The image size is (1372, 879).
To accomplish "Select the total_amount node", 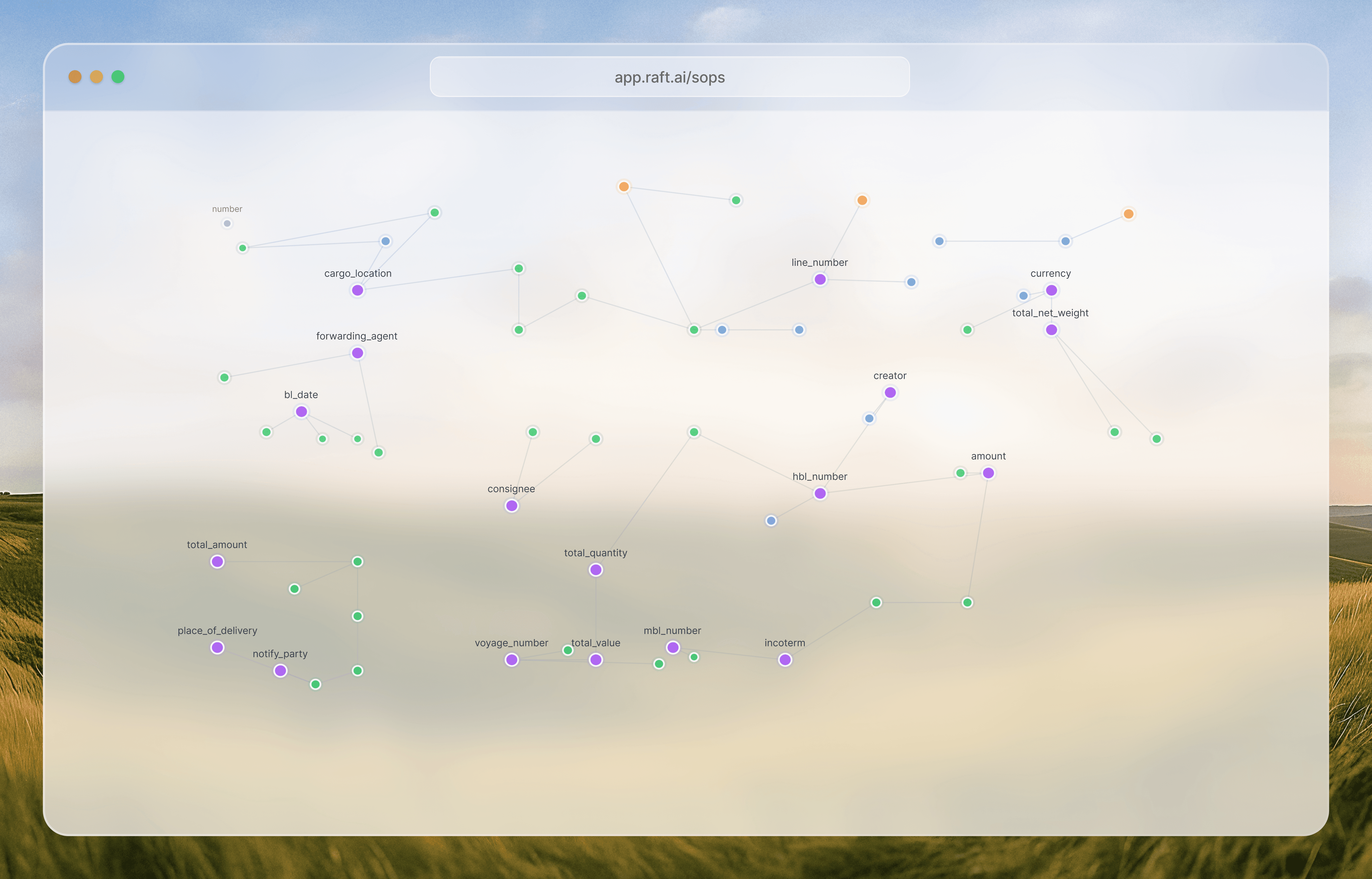I will [217, 562].
